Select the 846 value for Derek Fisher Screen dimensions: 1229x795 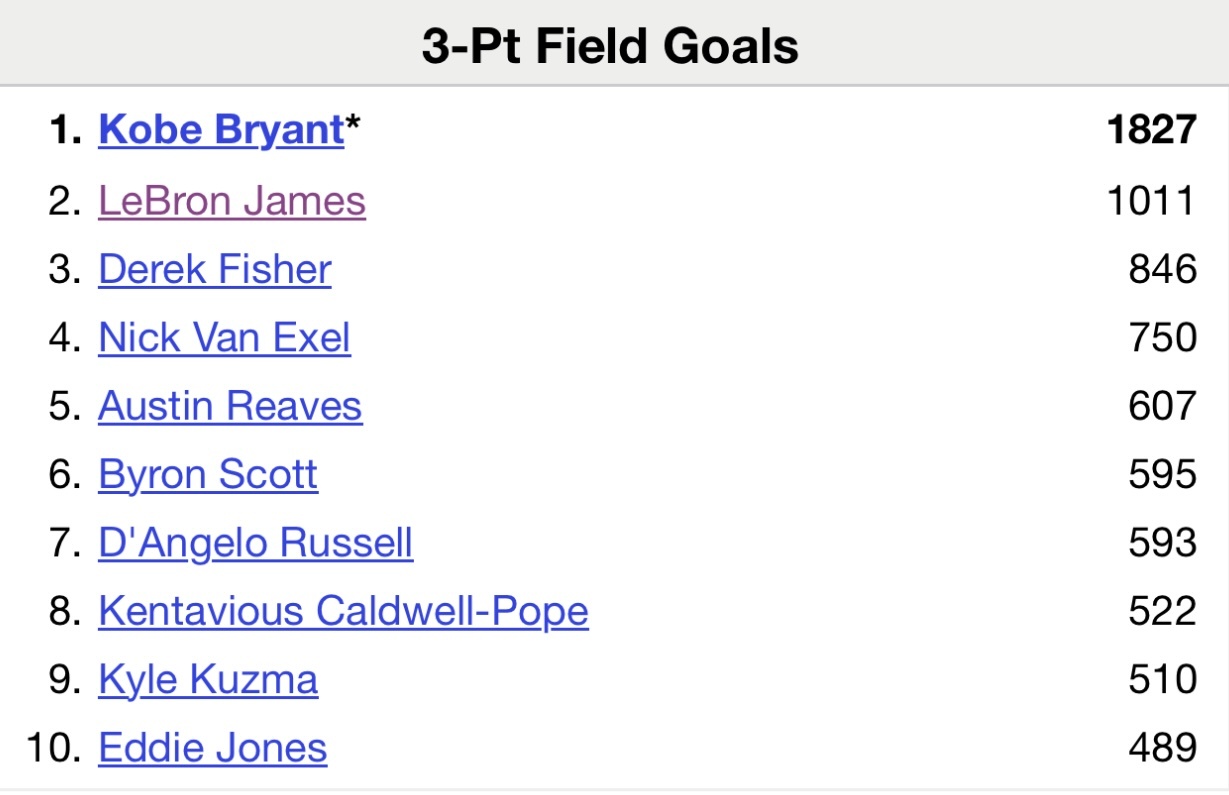click(x=1162, y=270)
